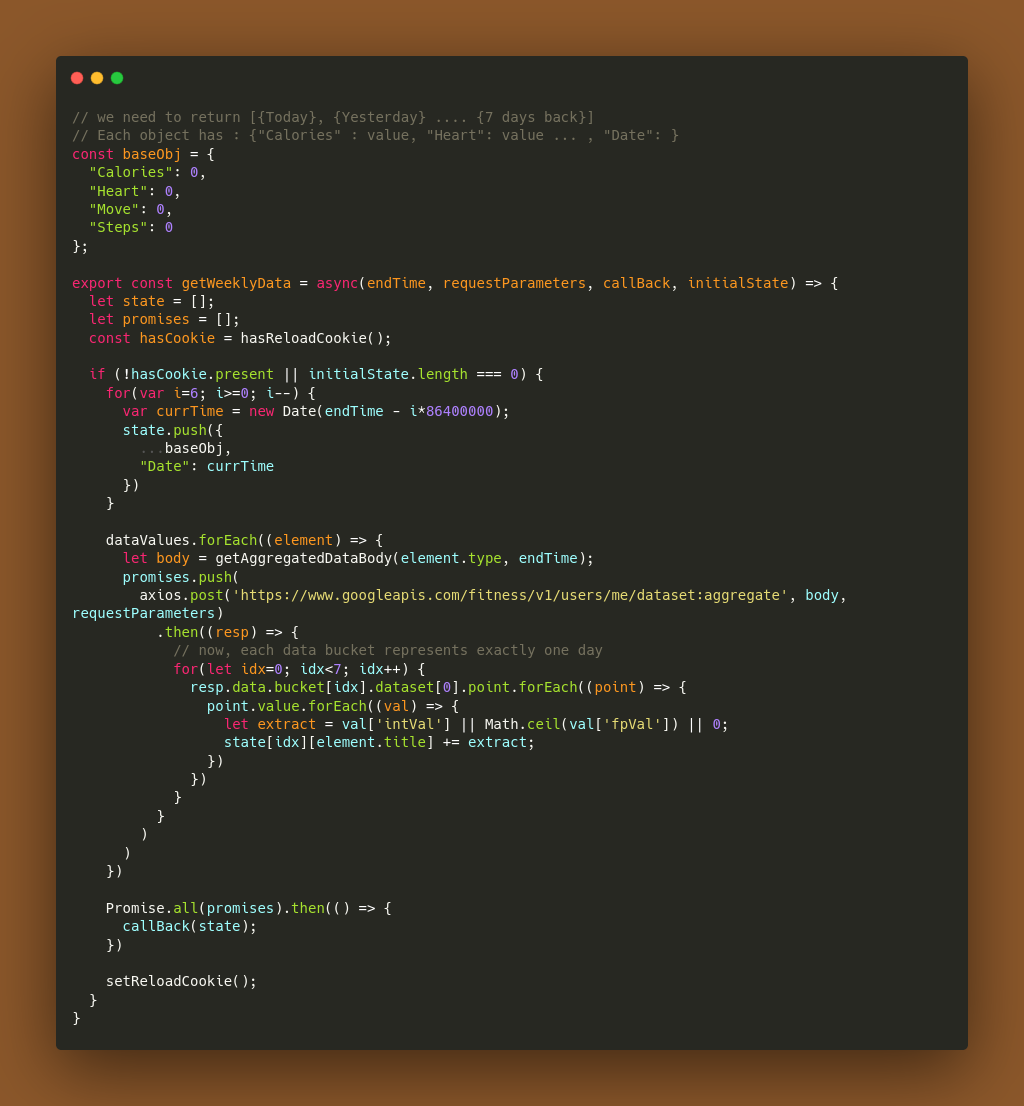Click the "Date": currTime entry
1024x1106 pixels.
tap(207, 466)
